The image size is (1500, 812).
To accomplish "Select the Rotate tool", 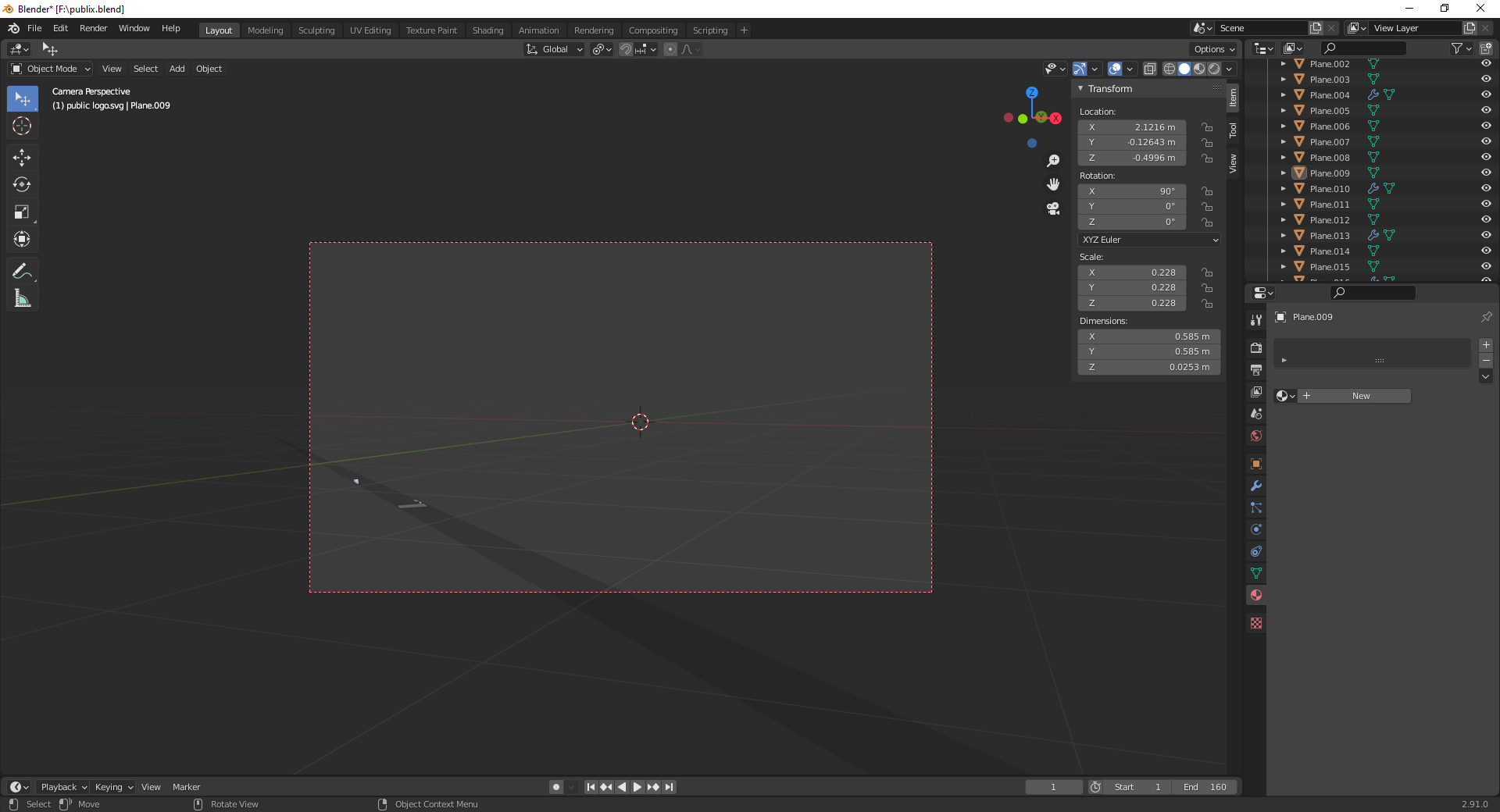I will (x=22, y=185).
